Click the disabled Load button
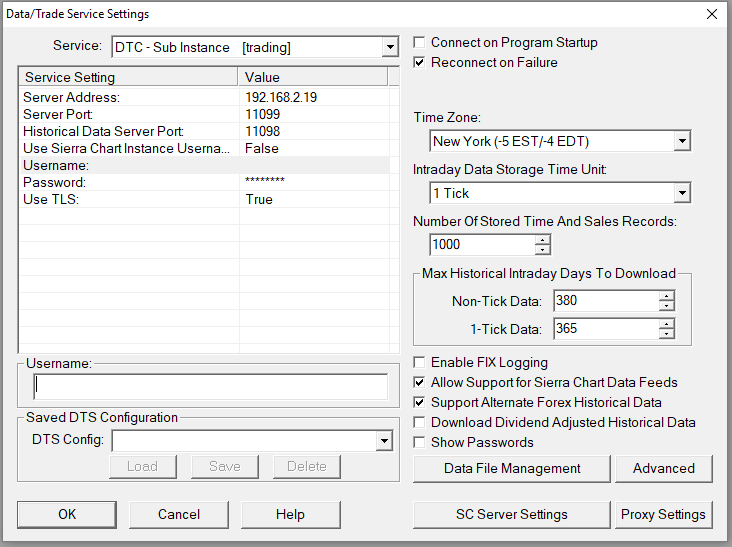This screenshot has height=547, width=732. point(143,466)
